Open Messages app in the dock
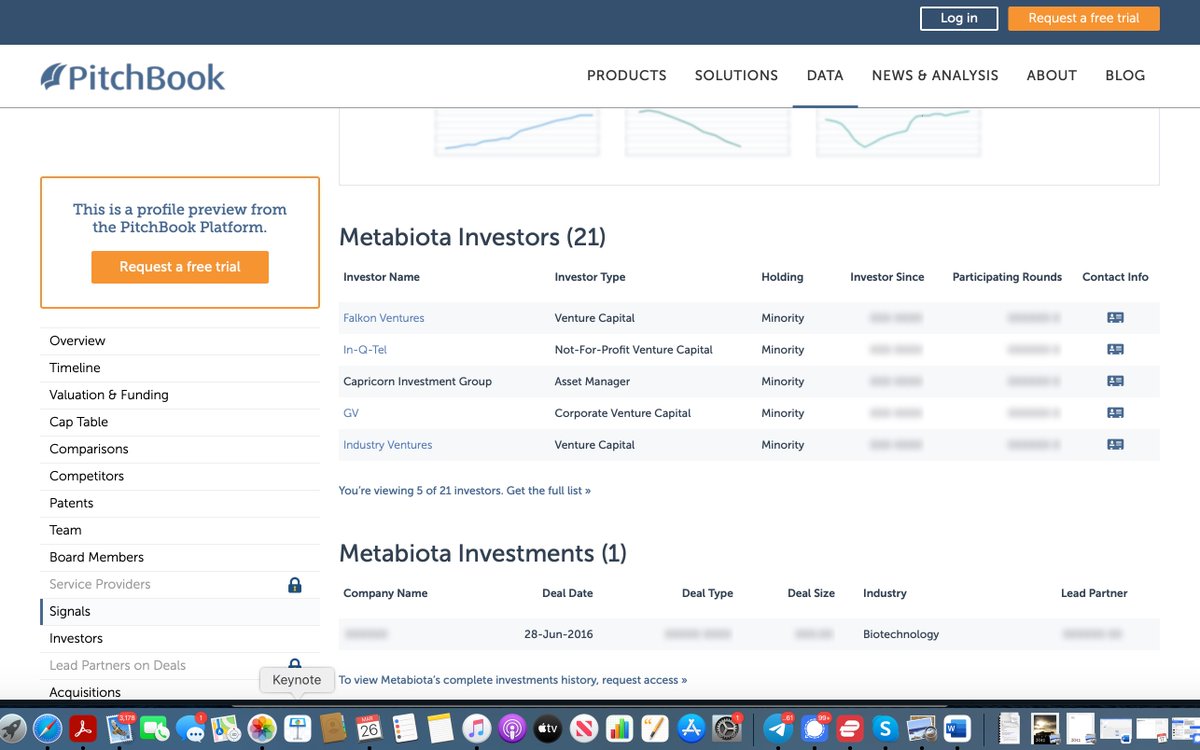The height and width of the screenshot is (750, 1200). 190,728
